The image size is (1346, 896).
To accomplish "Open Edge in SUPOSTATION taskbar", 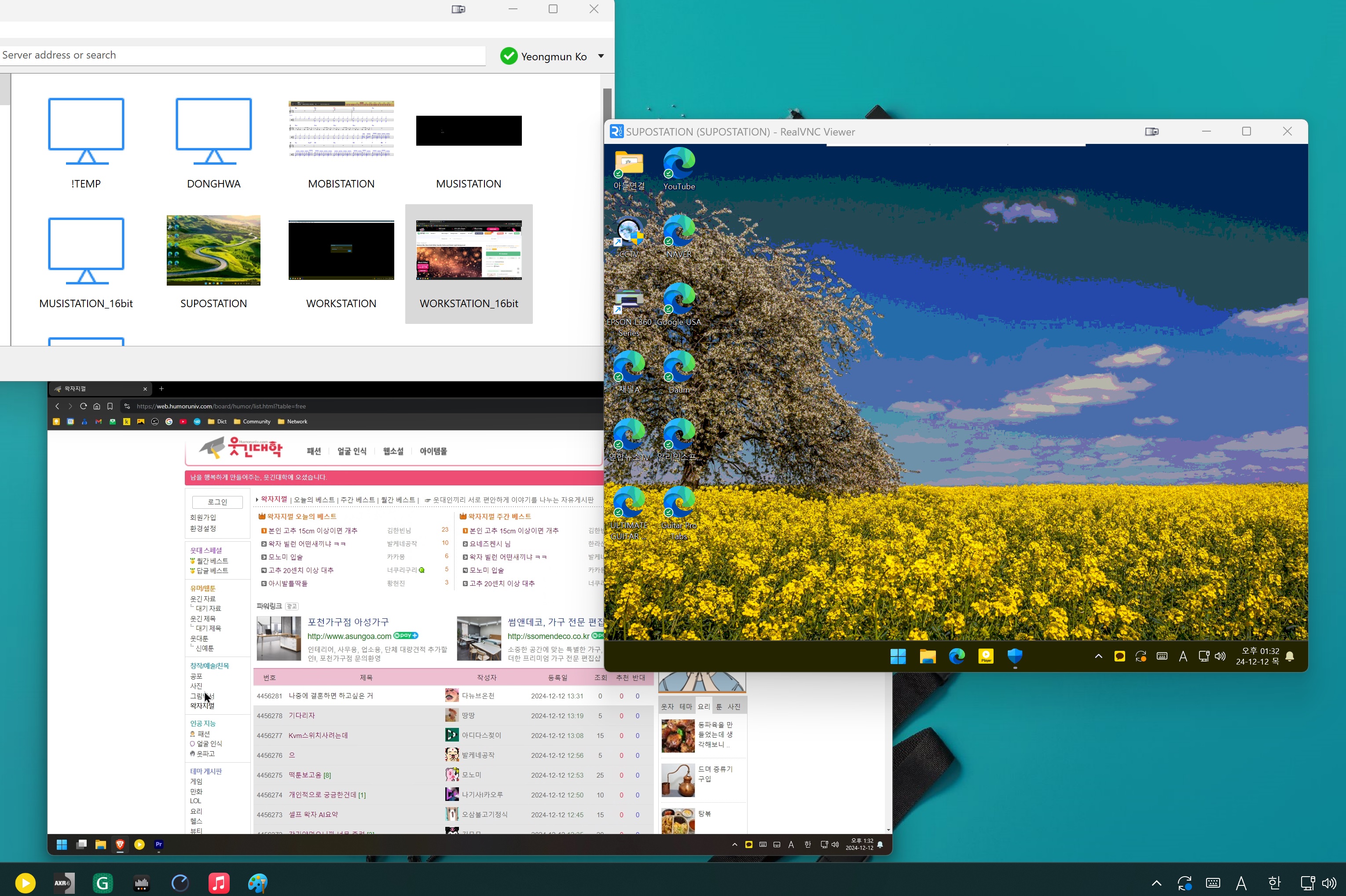I will (957, 656).
